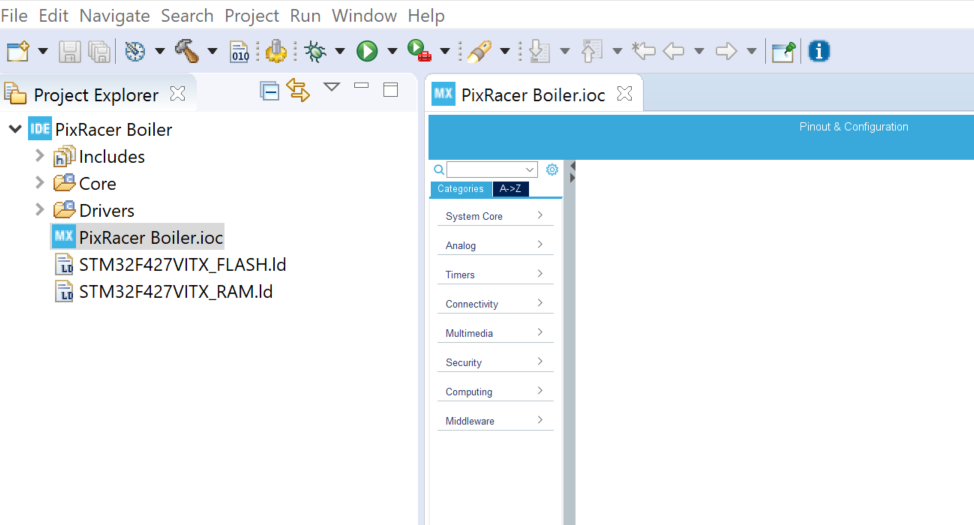Click the Save All icon
The height and width of the screenshot is (525, 974).
point(99,52)
